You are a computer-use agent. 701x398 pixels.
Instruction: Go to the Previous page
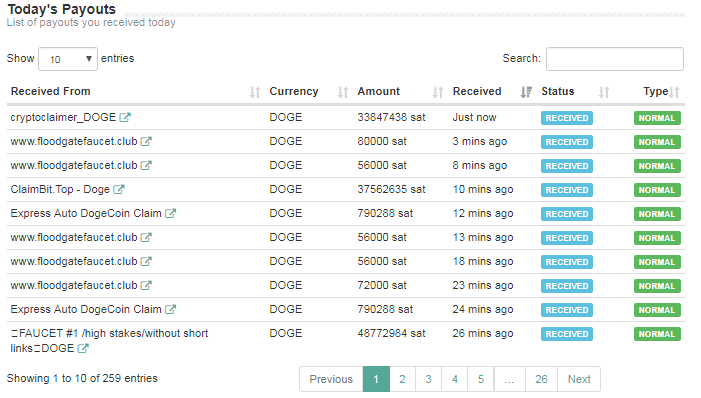coord(331,379)
